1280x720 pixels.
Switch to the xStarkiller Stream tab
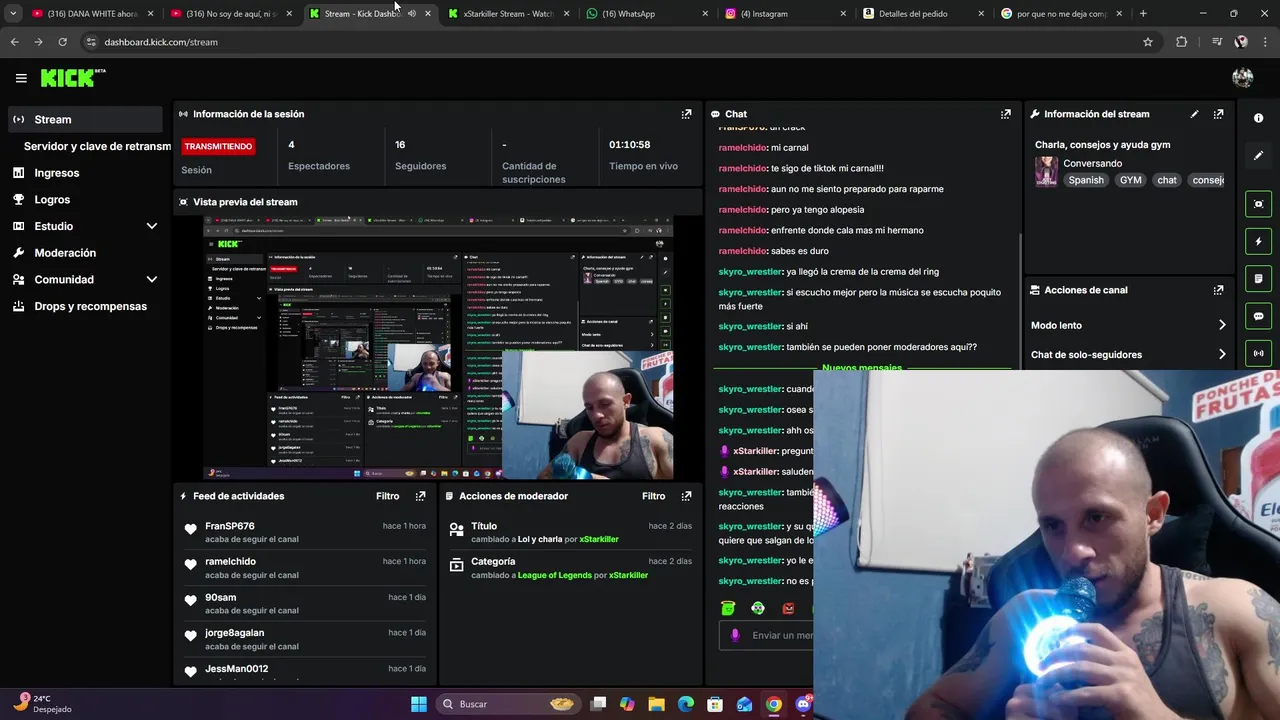coord(507,14)
